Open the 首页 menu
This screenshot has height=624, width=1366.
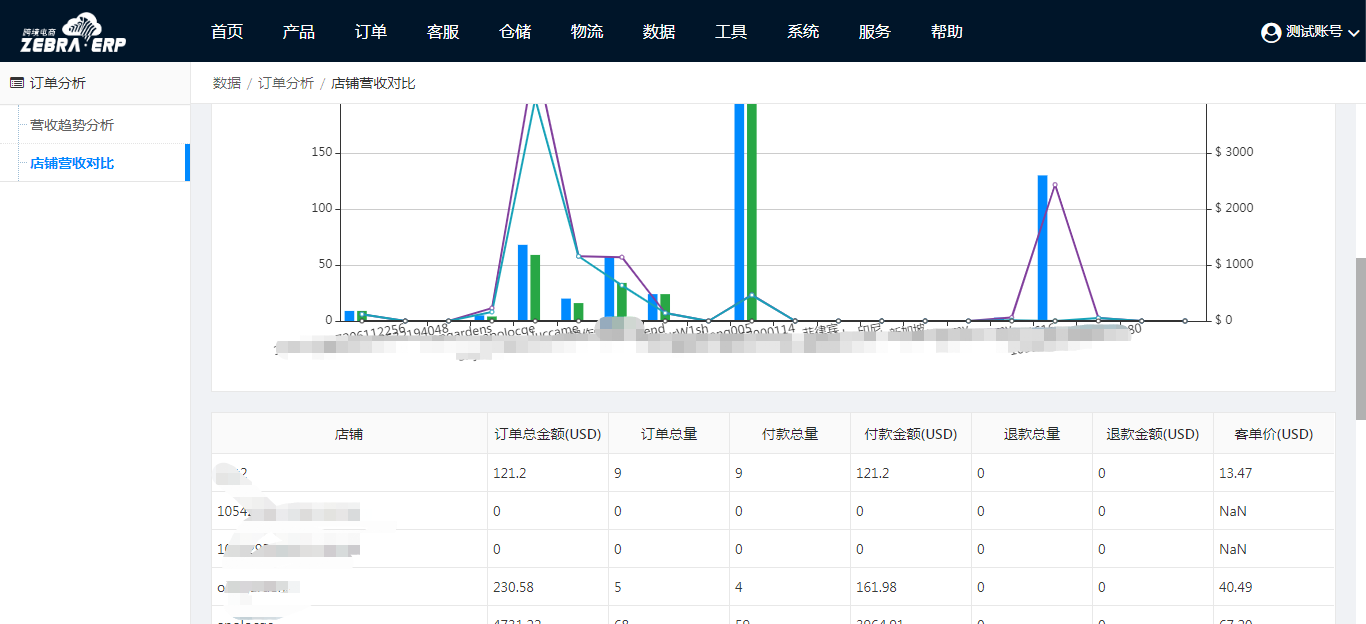tap(227, 32)
